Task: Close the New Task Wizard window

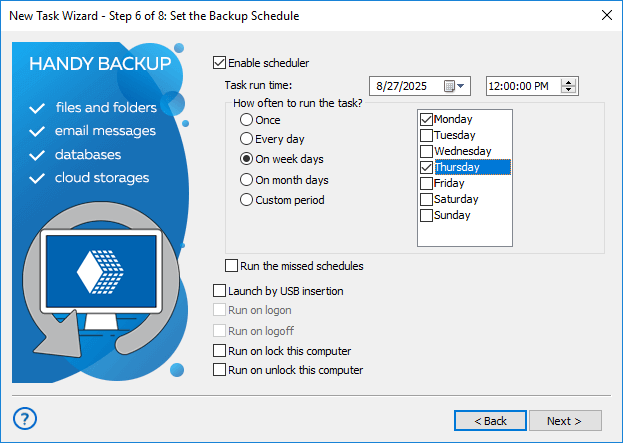Action: pyautogui.click(x=606, y=16)
